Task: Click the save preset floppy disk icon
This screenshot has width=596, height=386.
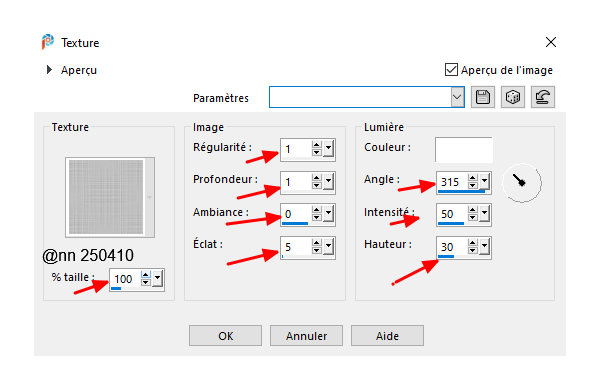Action: 483,97
